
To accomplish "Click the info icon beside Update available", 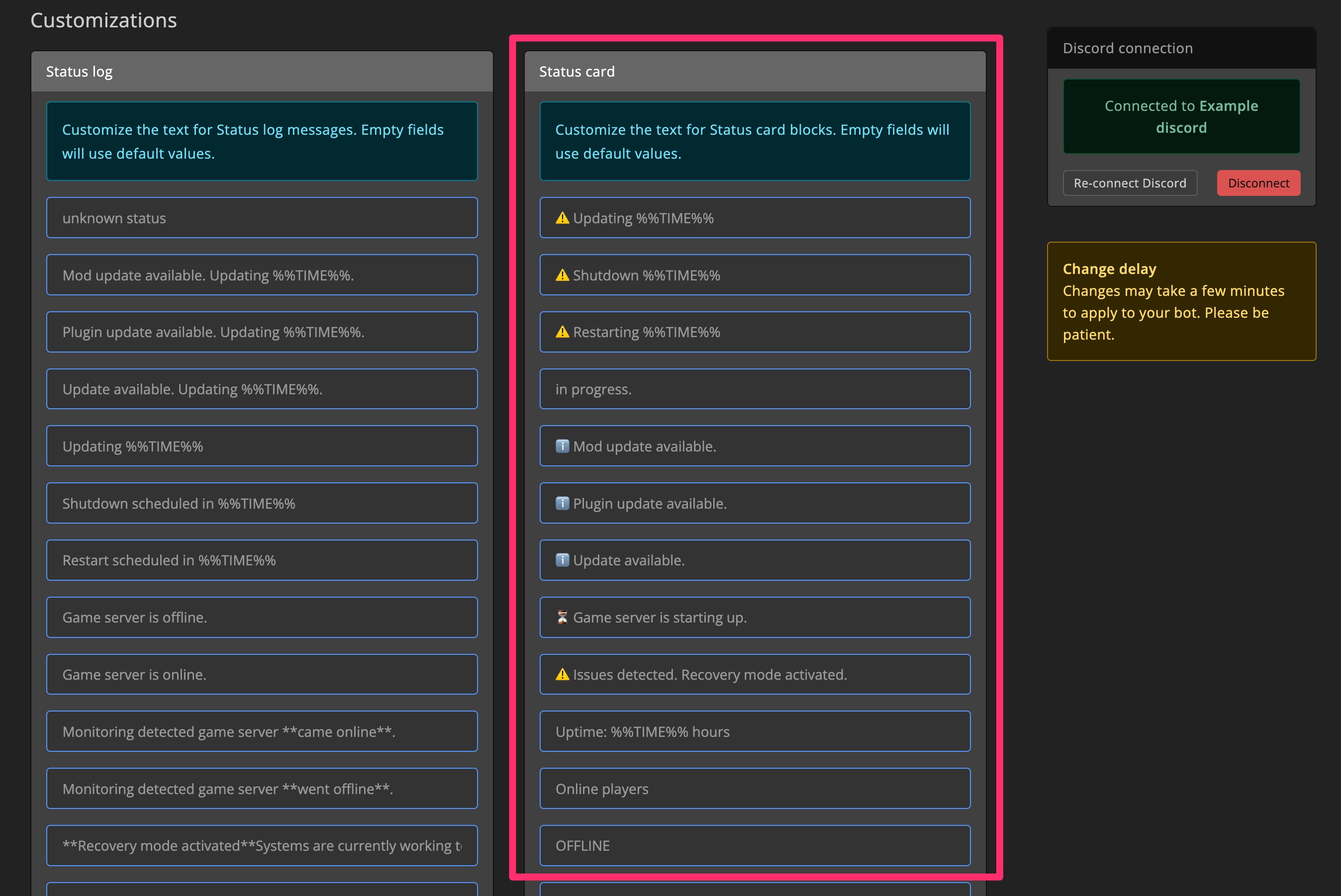I will (562, 560).
